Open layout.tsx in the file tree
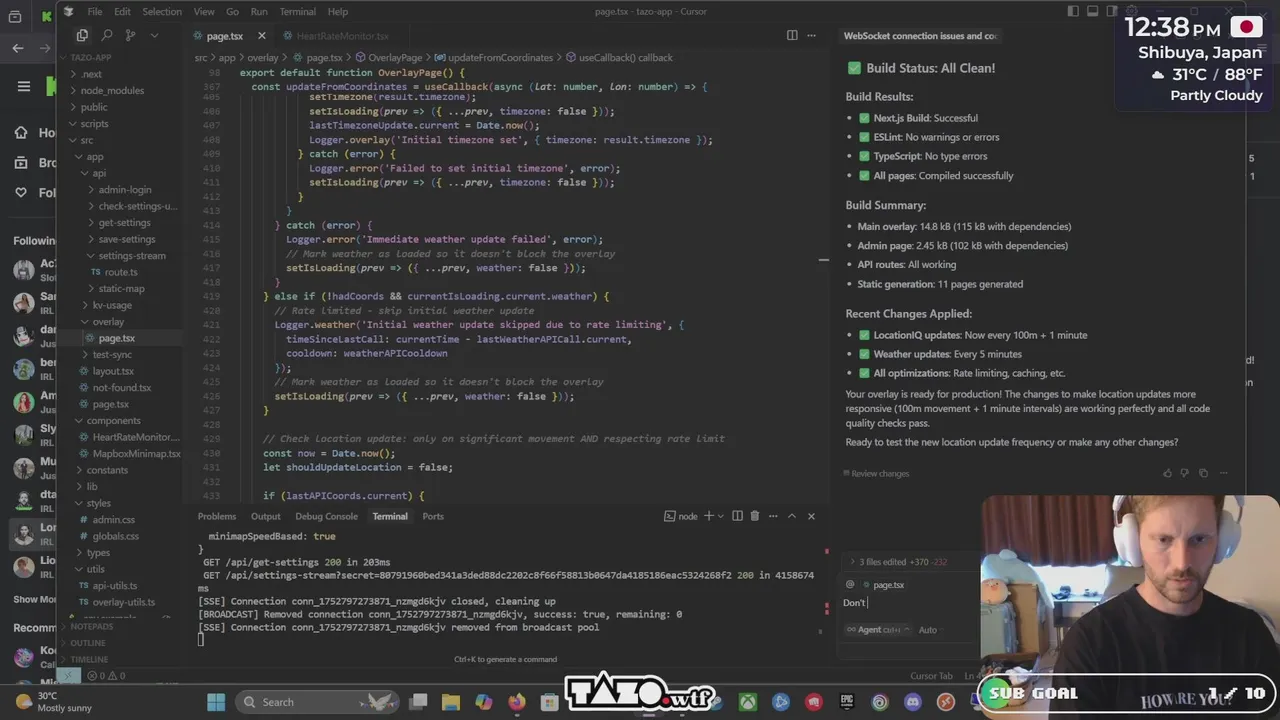Image resolution: width=1280 pixels, height=720 pixels. tap(113, 371)
